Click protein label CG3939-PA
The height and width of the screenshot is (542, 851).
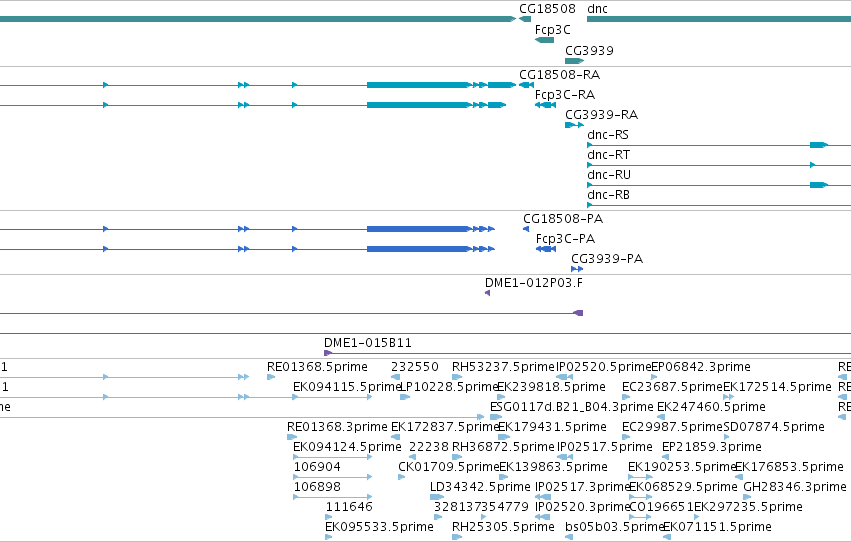[607, 259]
